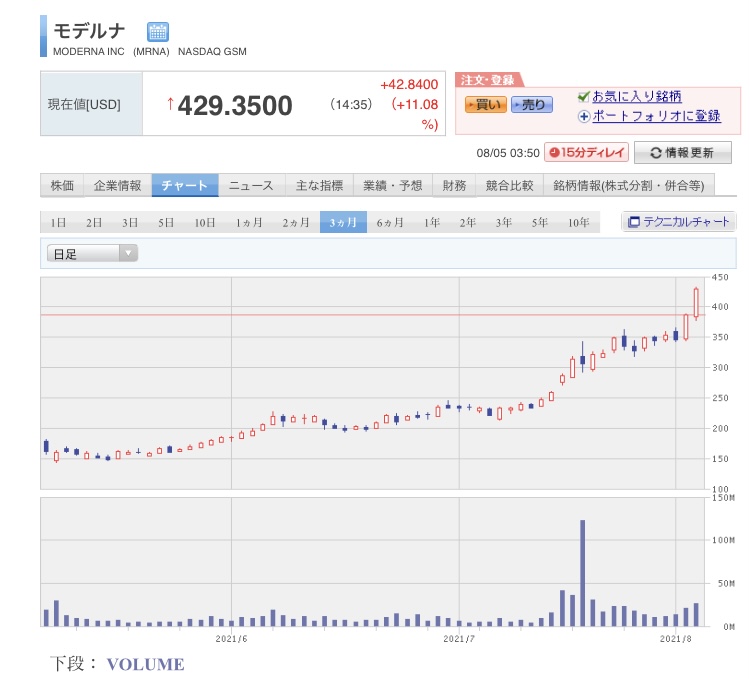Select the 3年 chart range

(504, 222)
